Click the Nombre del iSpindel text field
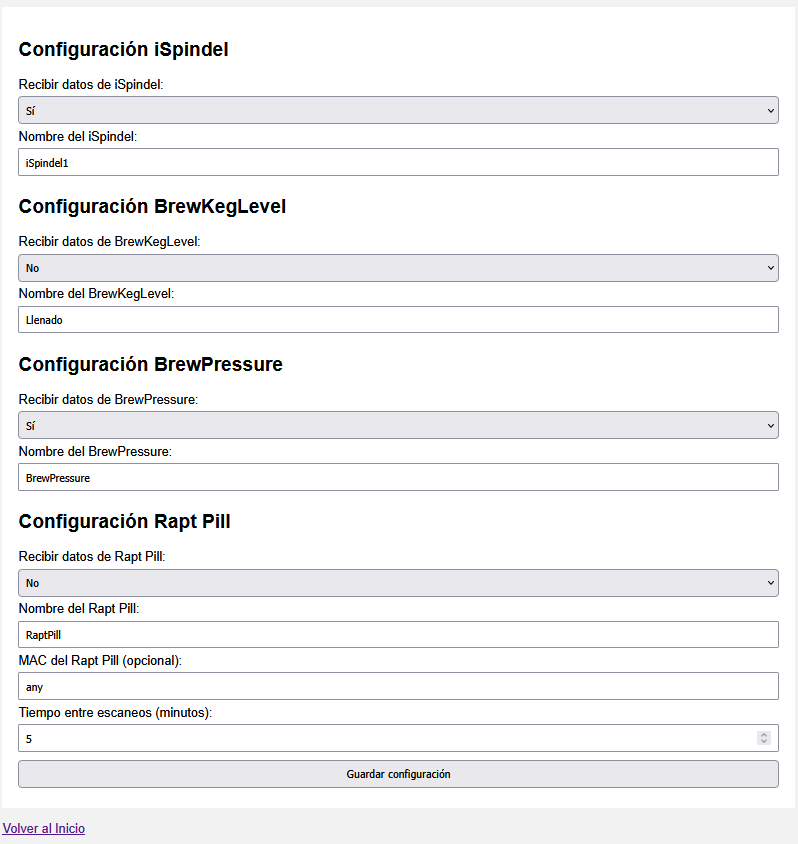The image size is (798, 844). click(x=398, y=162)
